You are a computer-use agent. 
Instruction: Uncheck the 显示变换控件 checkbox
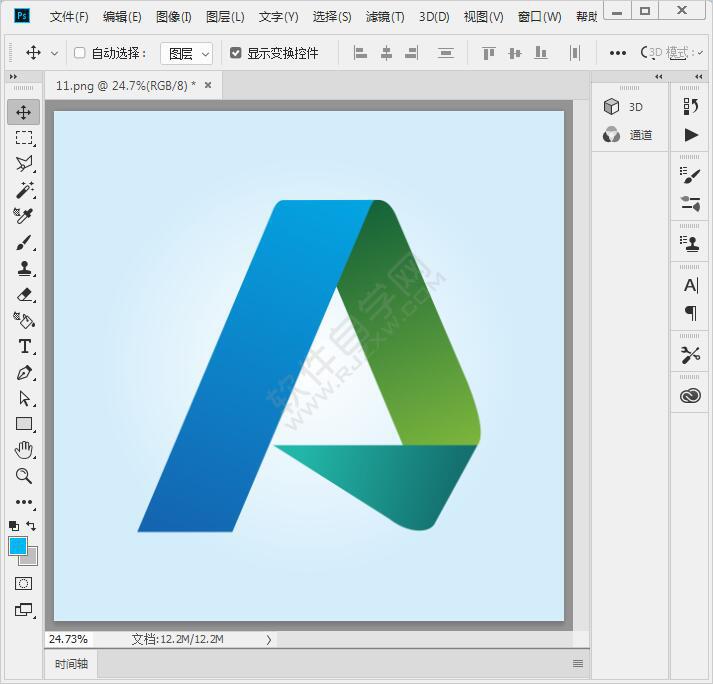tap(235, 53)
